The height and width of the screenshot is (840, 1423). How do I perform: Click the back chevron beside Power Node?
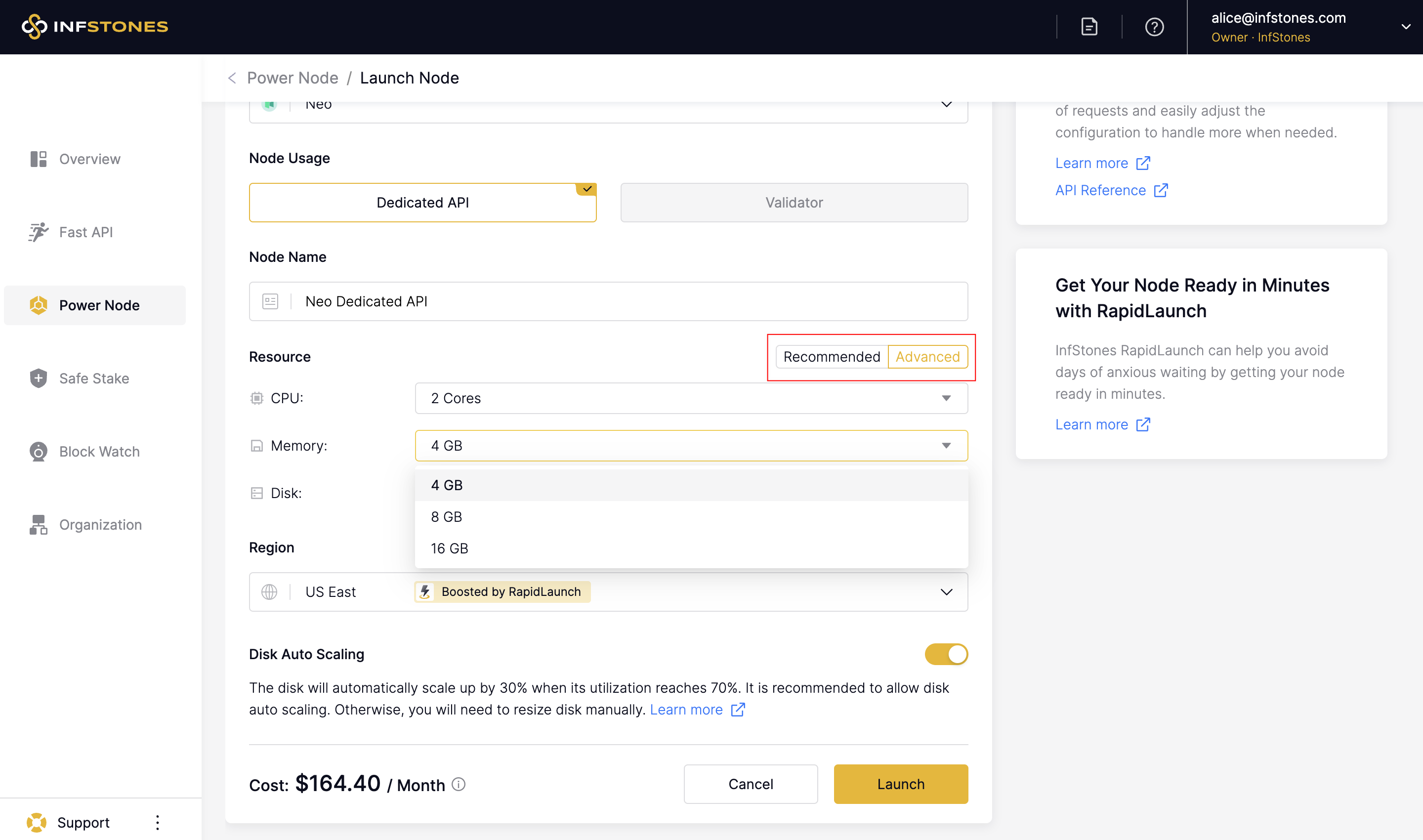click(x=232, y=78)
